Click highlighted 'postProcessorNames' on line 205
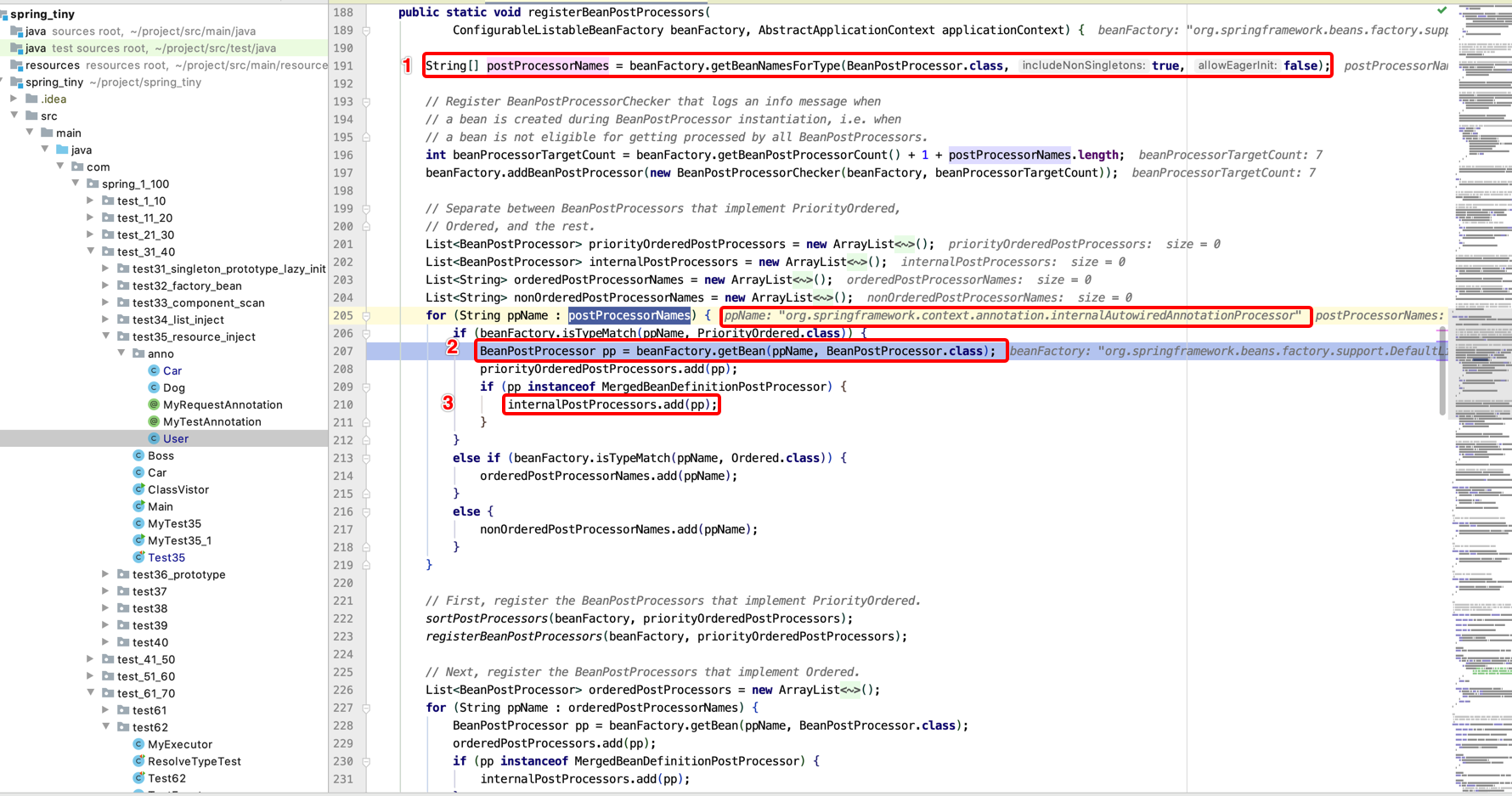The image size is (1512, 796). 629,315
